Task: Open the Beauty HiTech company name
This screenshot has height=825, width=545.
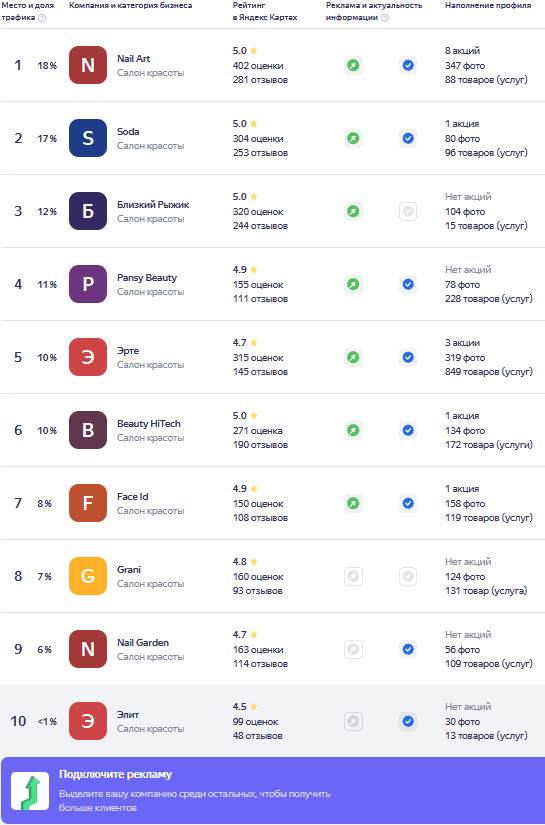Action: (149, 424)
